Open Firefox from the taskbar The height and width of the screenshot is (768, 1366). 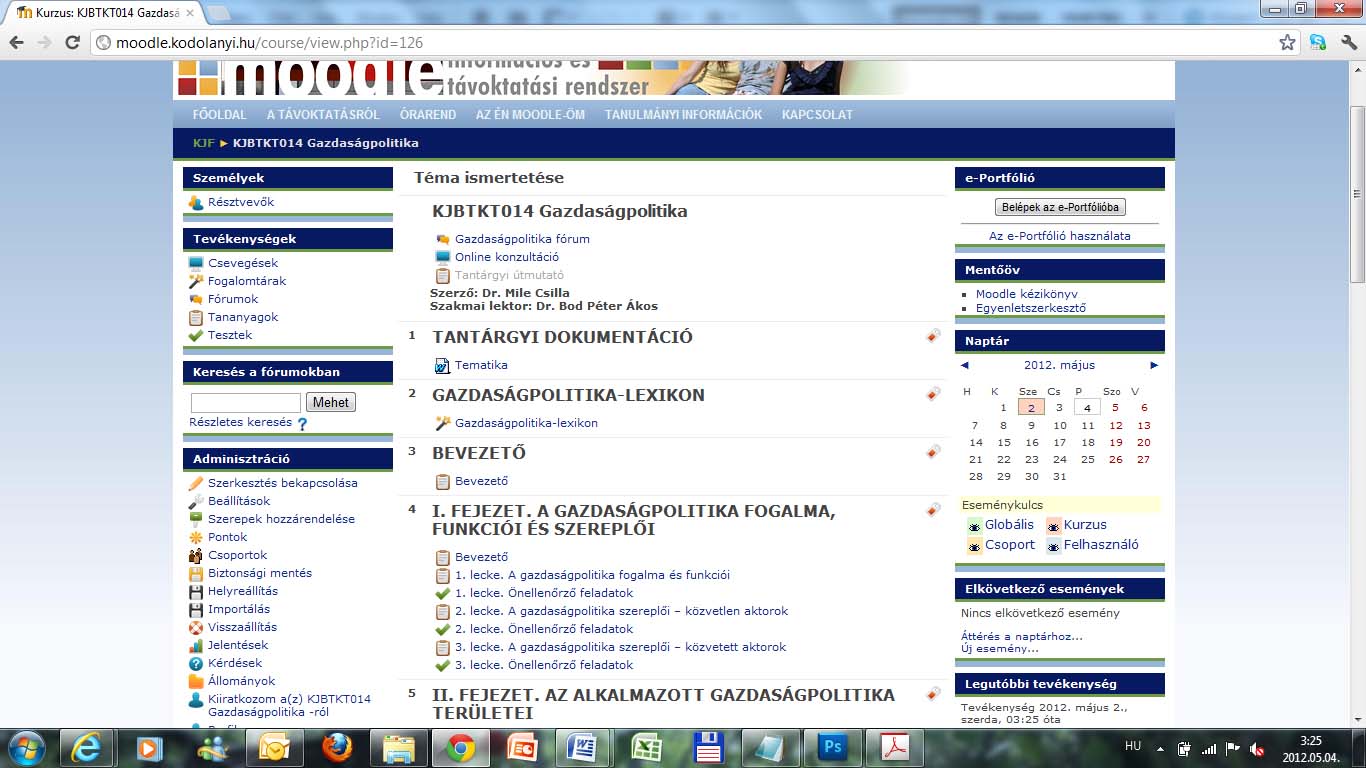(337, 747)
